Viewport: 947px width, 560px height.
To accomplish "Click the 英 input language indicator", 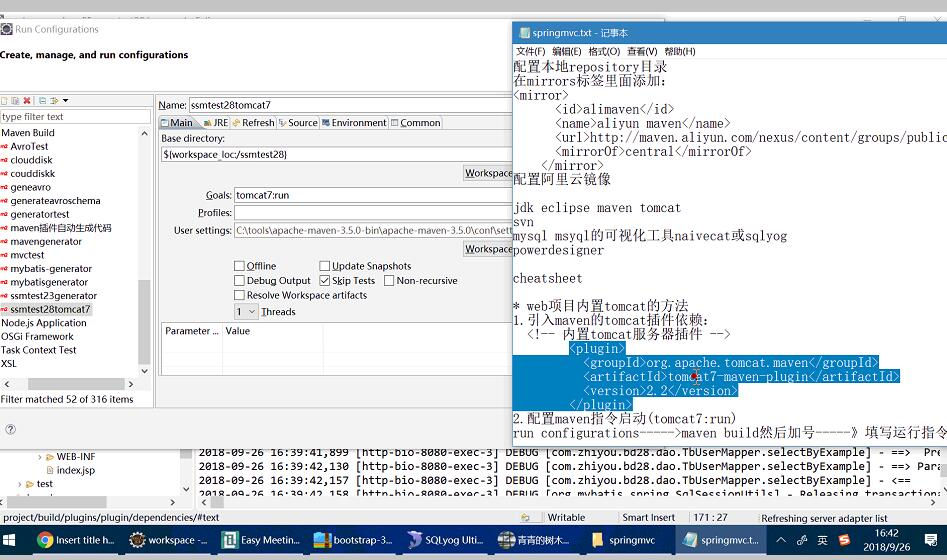I will [823, 539].
